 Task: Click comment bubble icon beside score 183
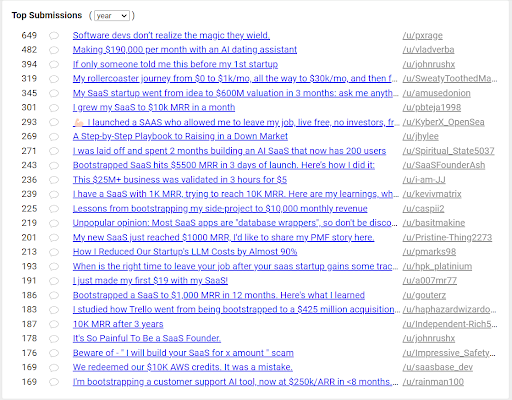point(54,310)
